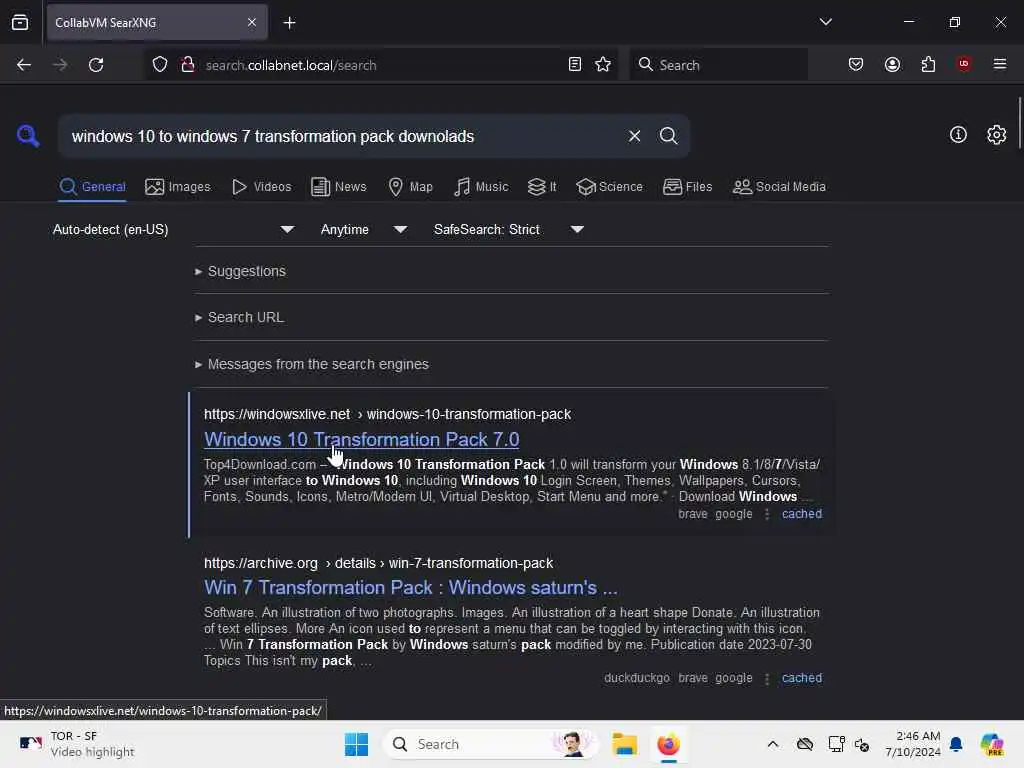Expand the Search URL section

[239, 317]
